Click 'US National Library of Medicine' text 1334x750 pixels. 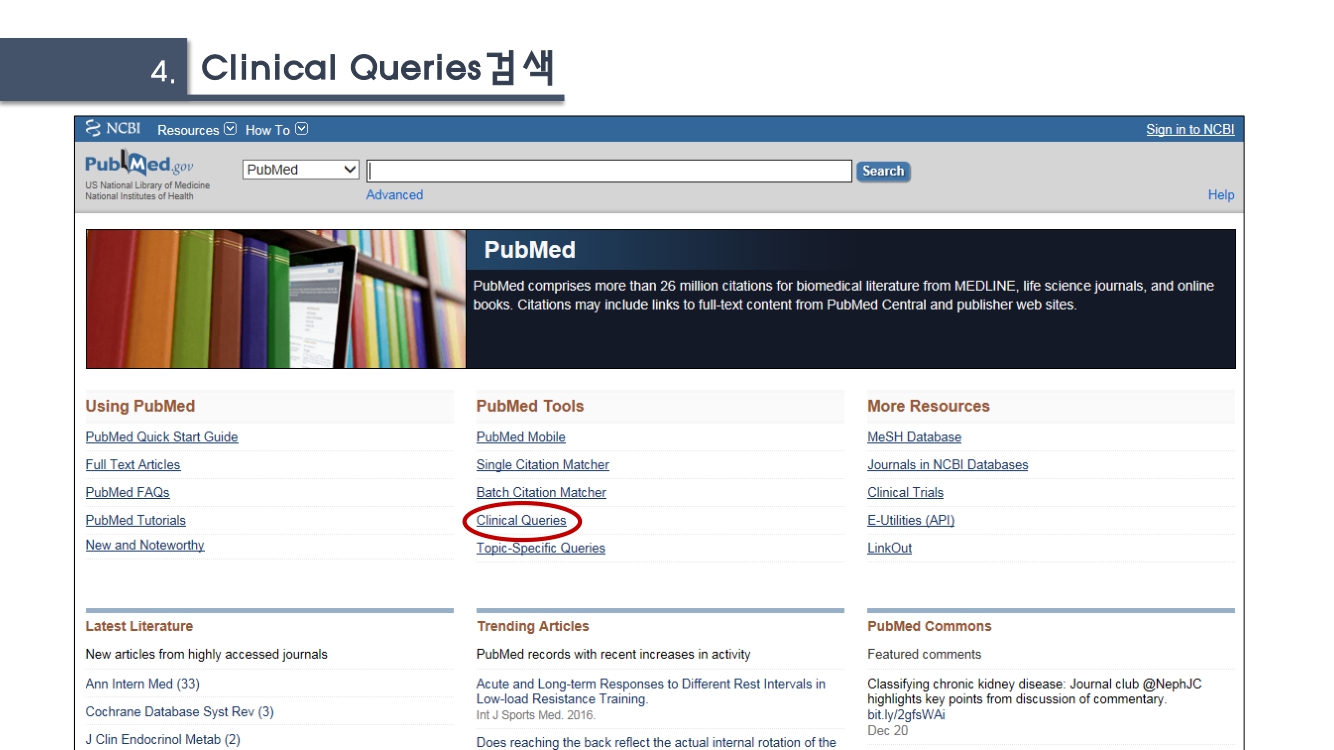pos(148,186)
